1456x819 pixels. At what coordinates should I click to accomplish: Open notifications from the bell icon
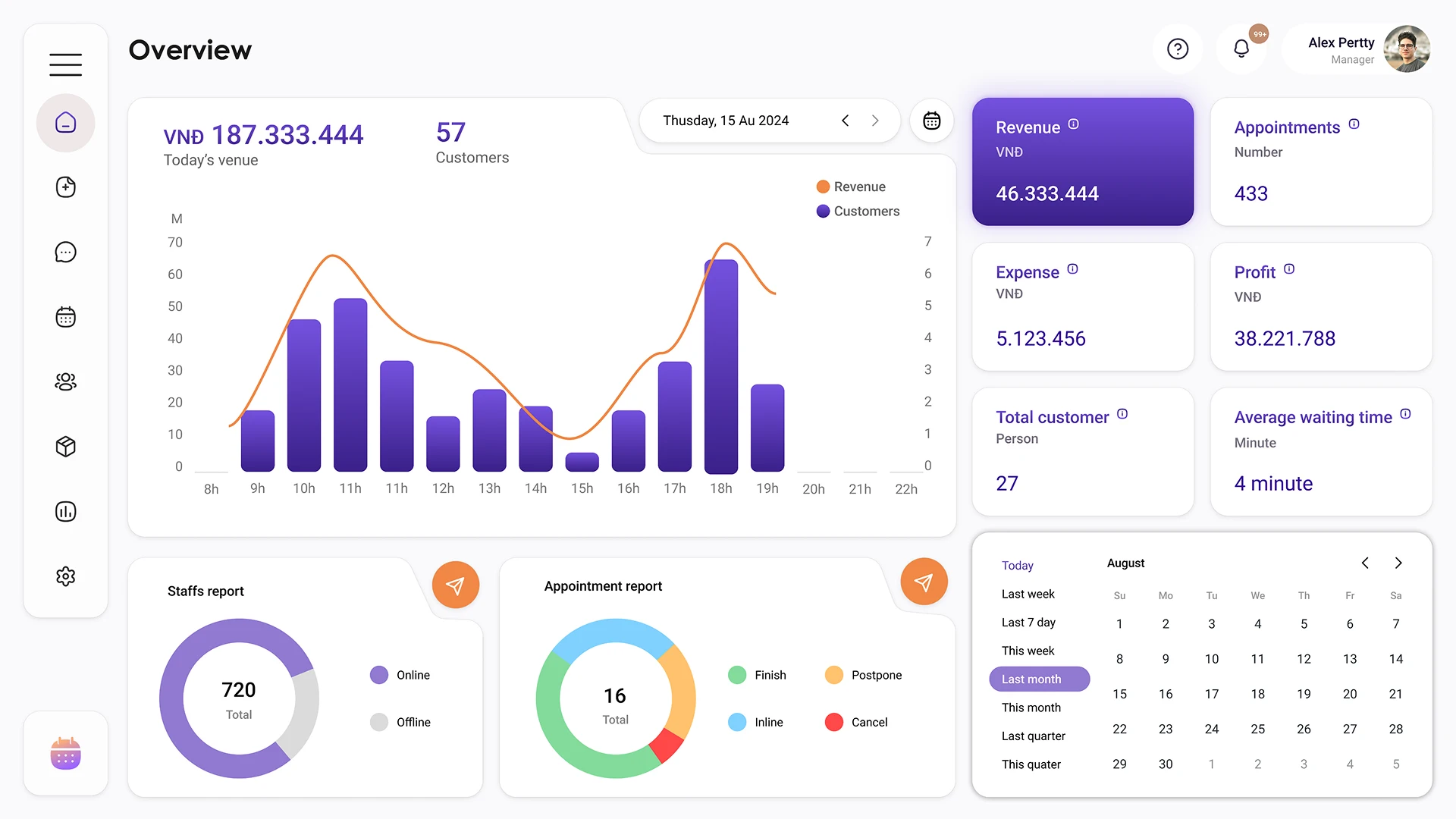click(1241, 47)
